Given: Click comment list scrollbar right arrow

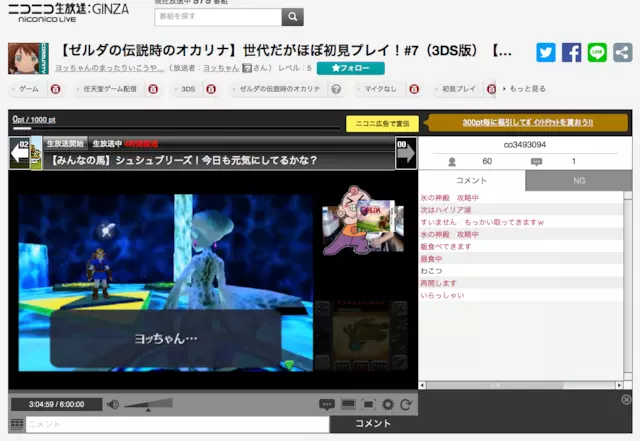Looking at the screenshot, I should [619, 385].
